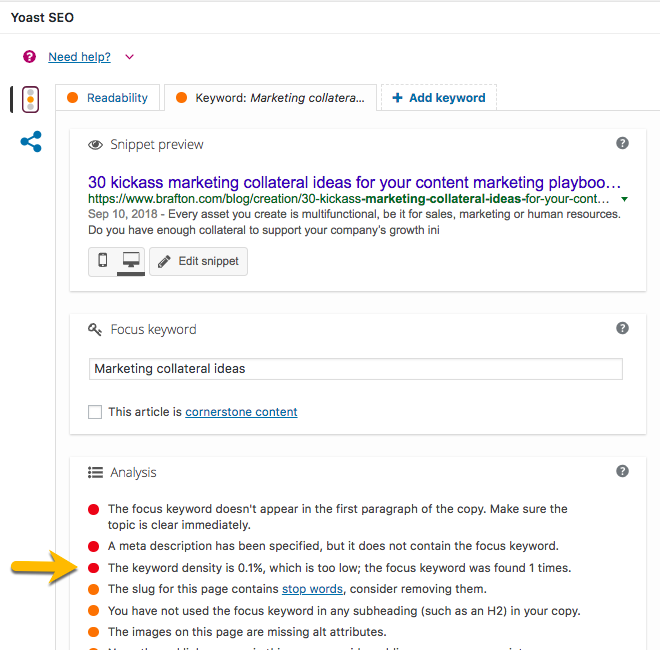
Task: Expand the Need help chevron
Action: click(x=129, y=57)
